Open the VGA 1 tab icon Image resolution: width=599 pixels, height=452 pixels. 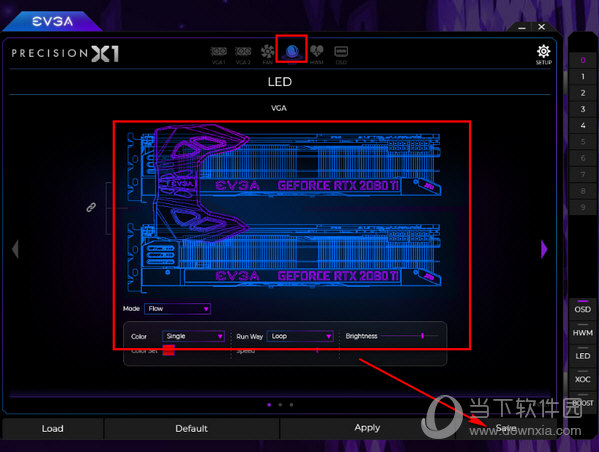pos(219,55)
